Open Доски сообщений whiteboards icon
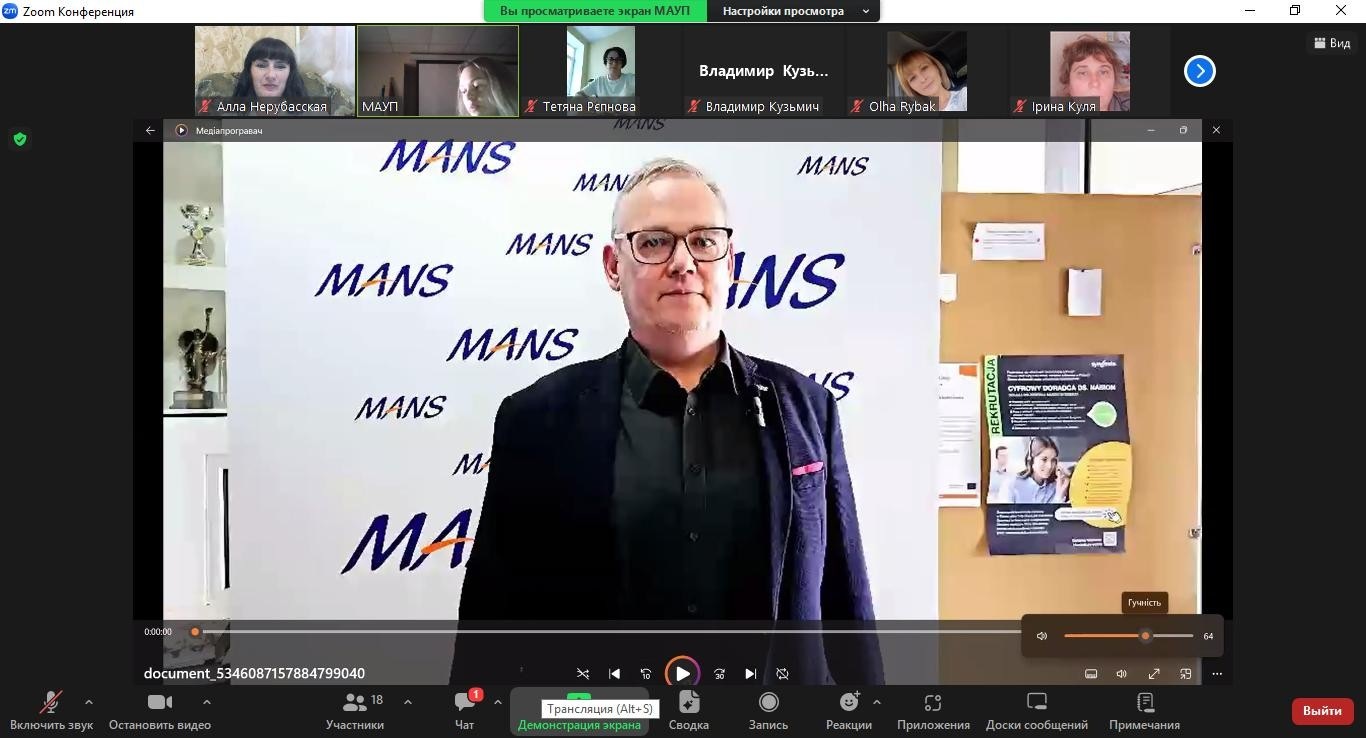This screenshot has width=1366, height=738. pos(1036,703)
